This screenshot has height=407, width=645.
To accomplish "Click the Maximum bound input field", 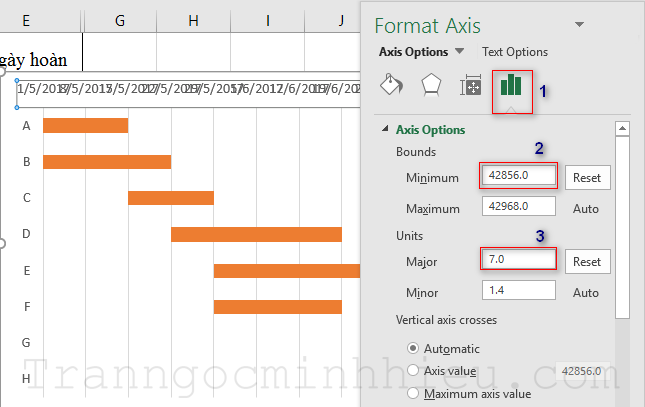I will click(519, 207).
